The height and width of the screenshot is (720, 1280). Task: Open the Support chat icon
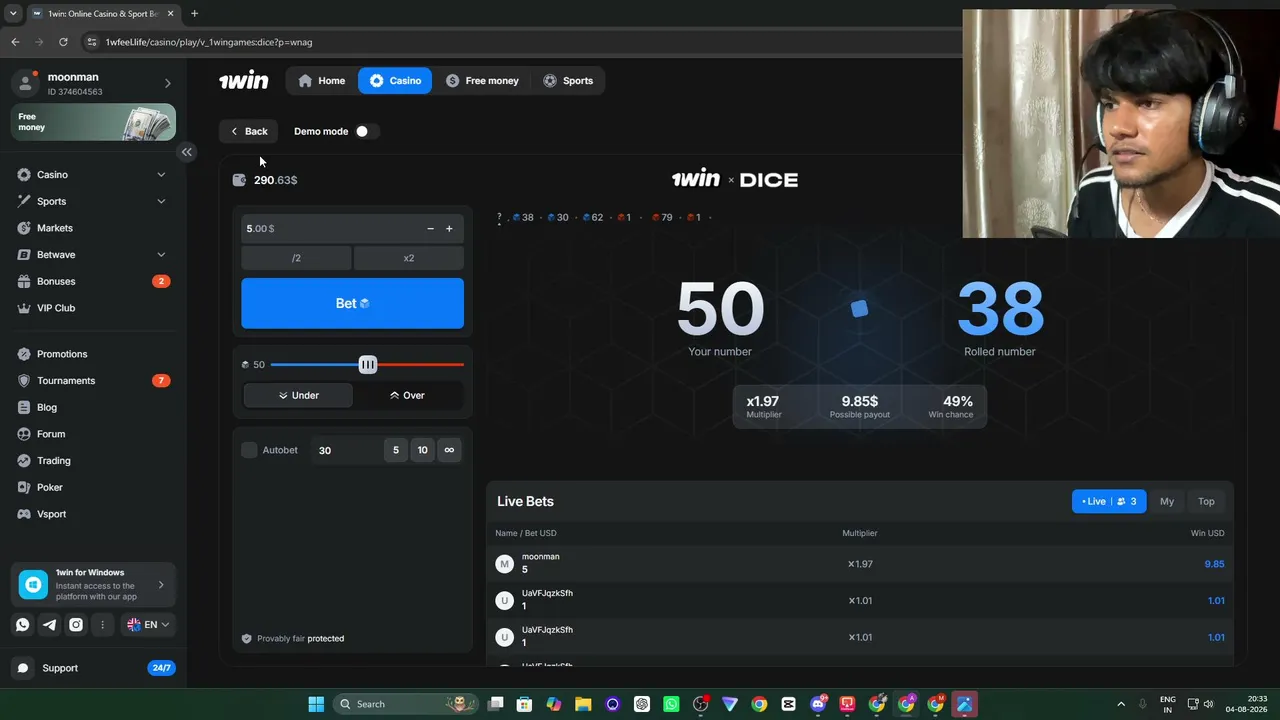click(24, 668)
